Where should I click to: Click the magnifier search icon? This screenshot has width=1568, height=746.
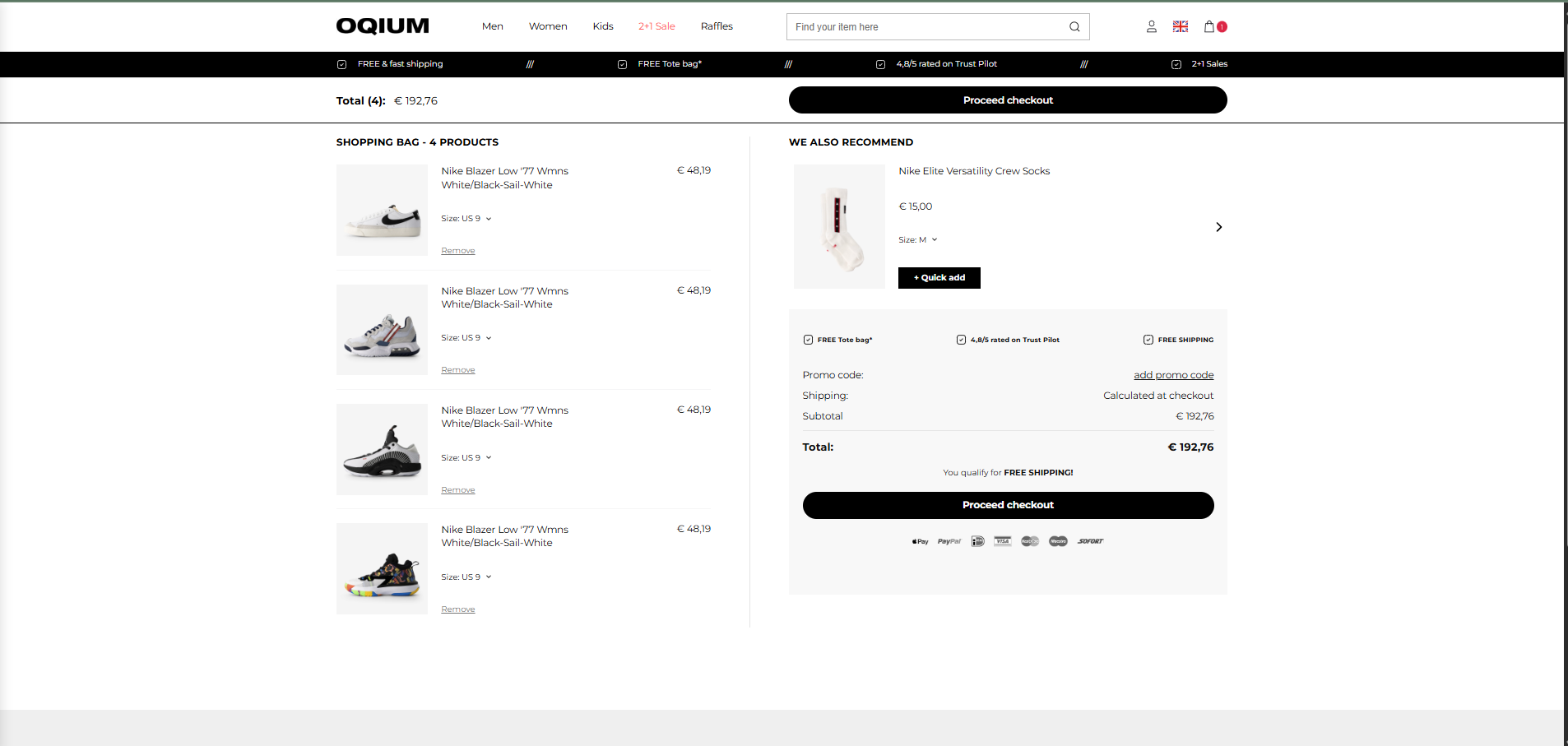pos(1074,27)
